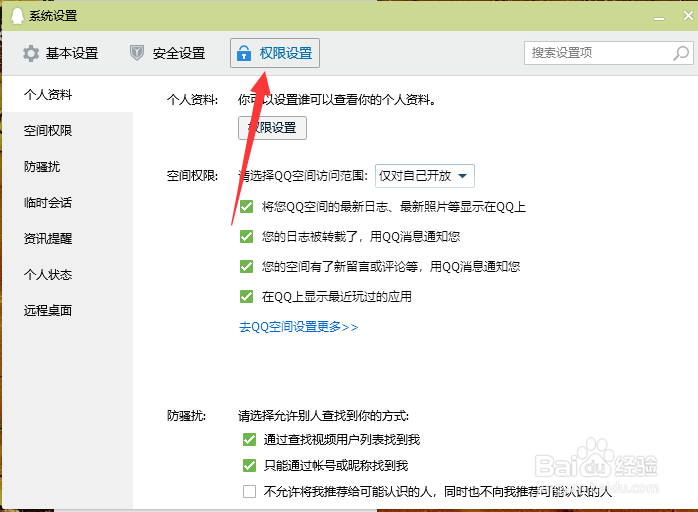This screenshot has height=512, width=698.
Task: Click the 权限设置 button under 个人资料
Action: [272, 128]
